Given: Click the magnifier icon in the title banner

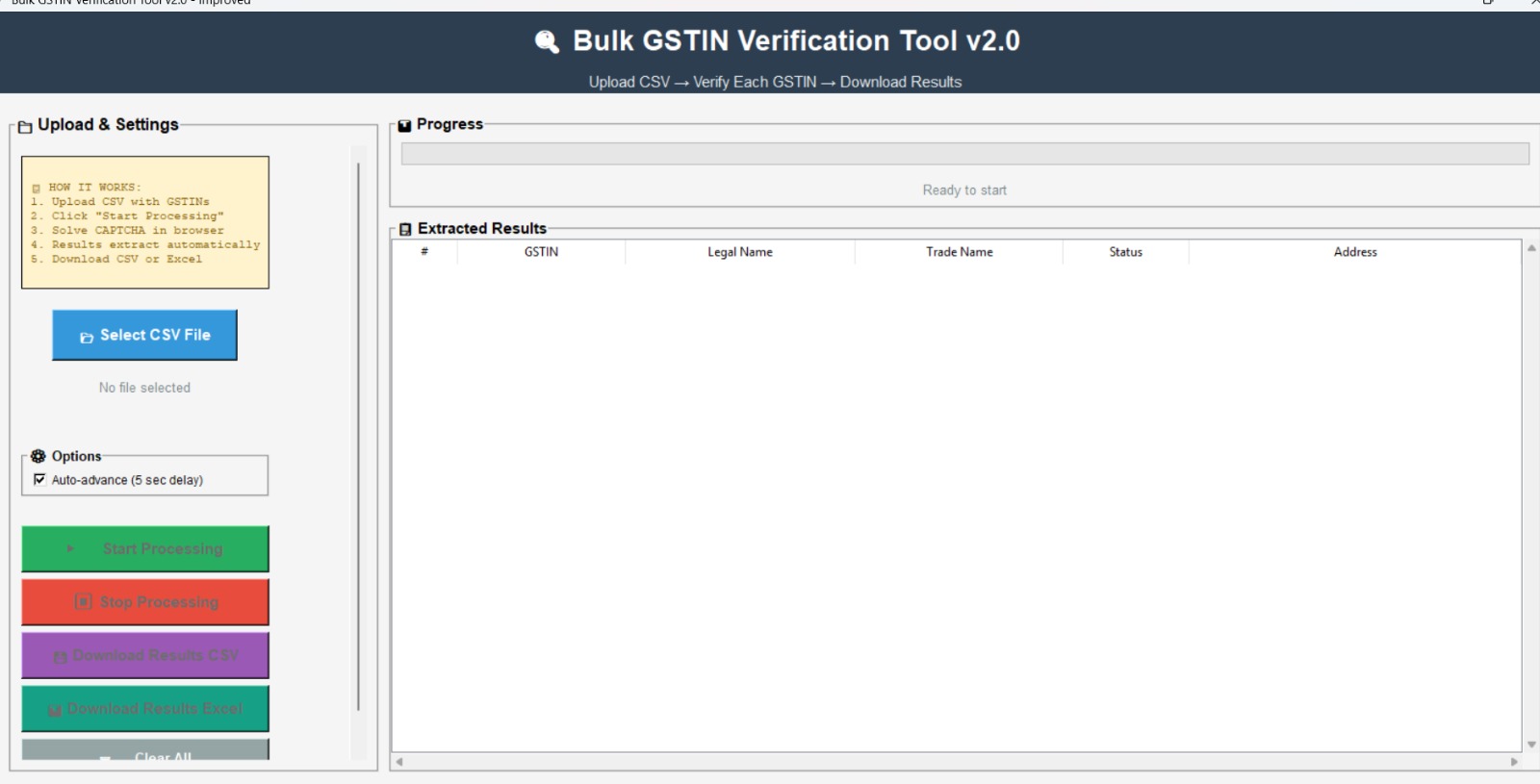Looking at the screenshot, I should 547,41.
